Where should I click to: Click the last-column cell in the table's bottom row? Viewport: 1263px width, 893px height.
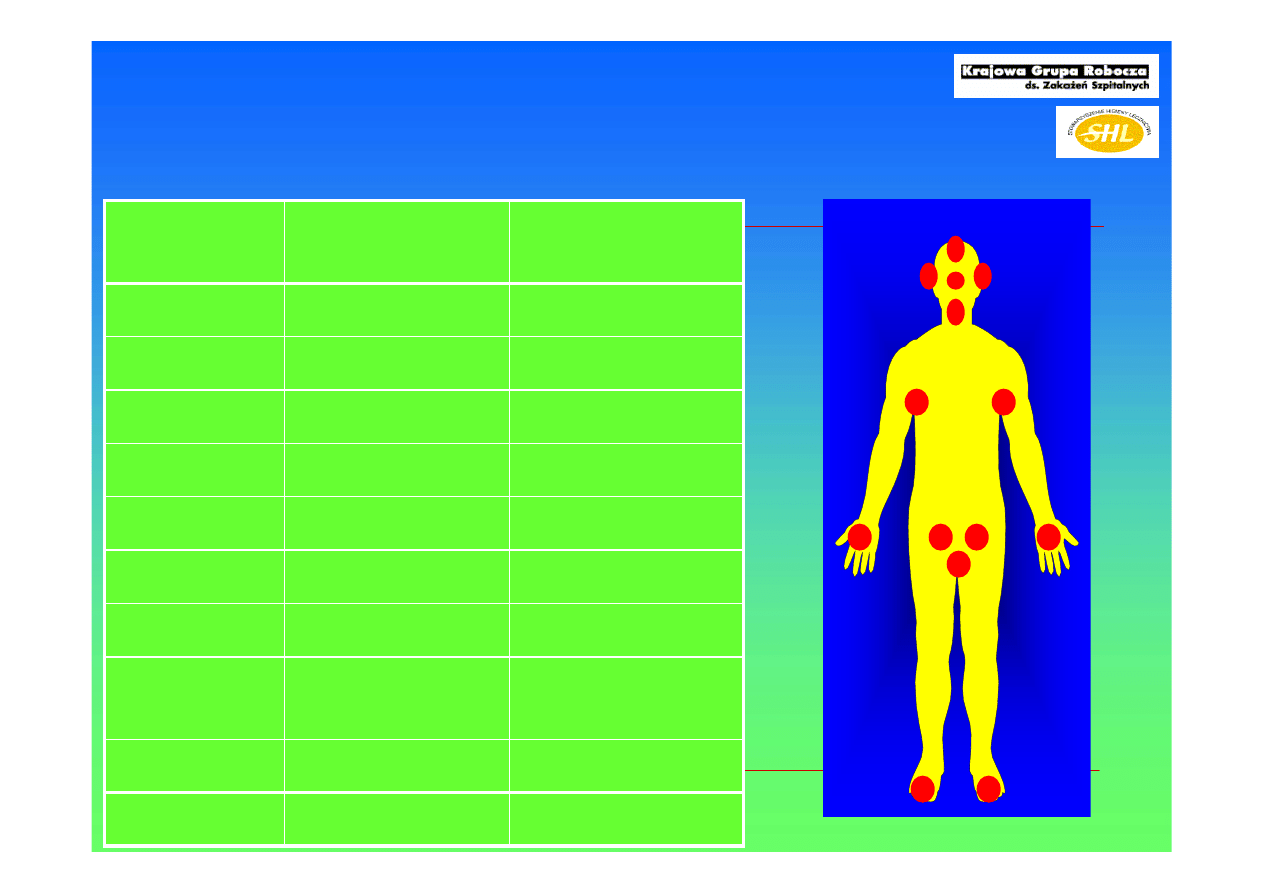click(625, 819)
